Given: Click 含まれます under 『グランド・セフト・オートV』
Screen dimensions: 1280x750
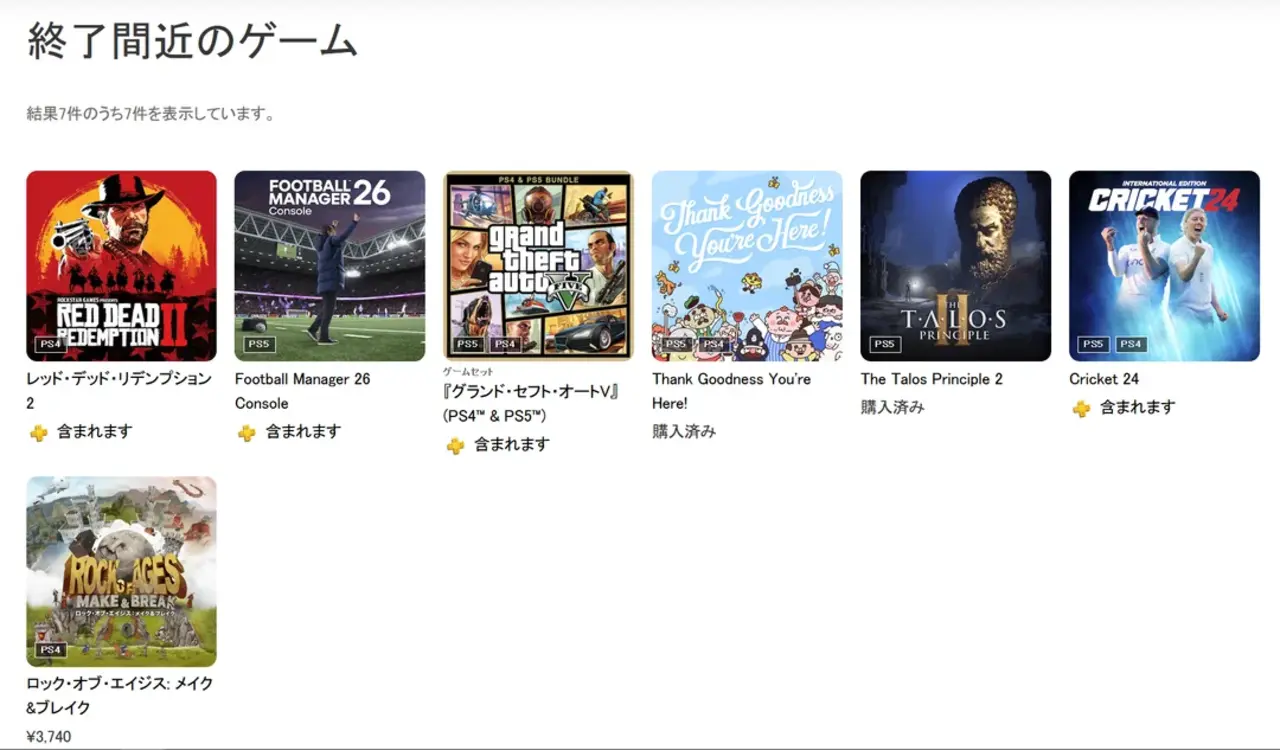Looking at the screenshot, I should 512,444.
